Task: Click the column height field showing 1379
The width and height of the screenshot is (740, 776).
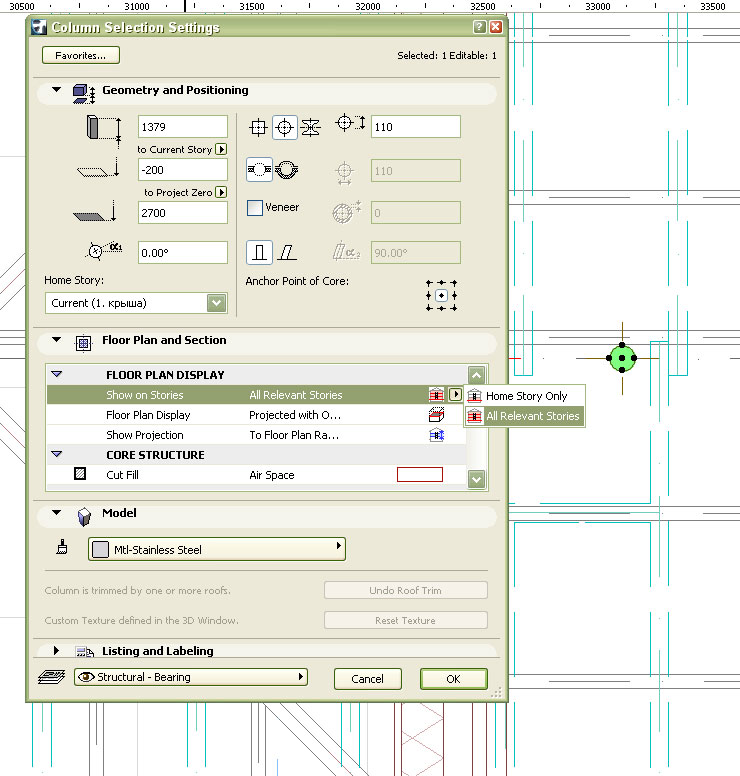Action: tap(183, 127)
